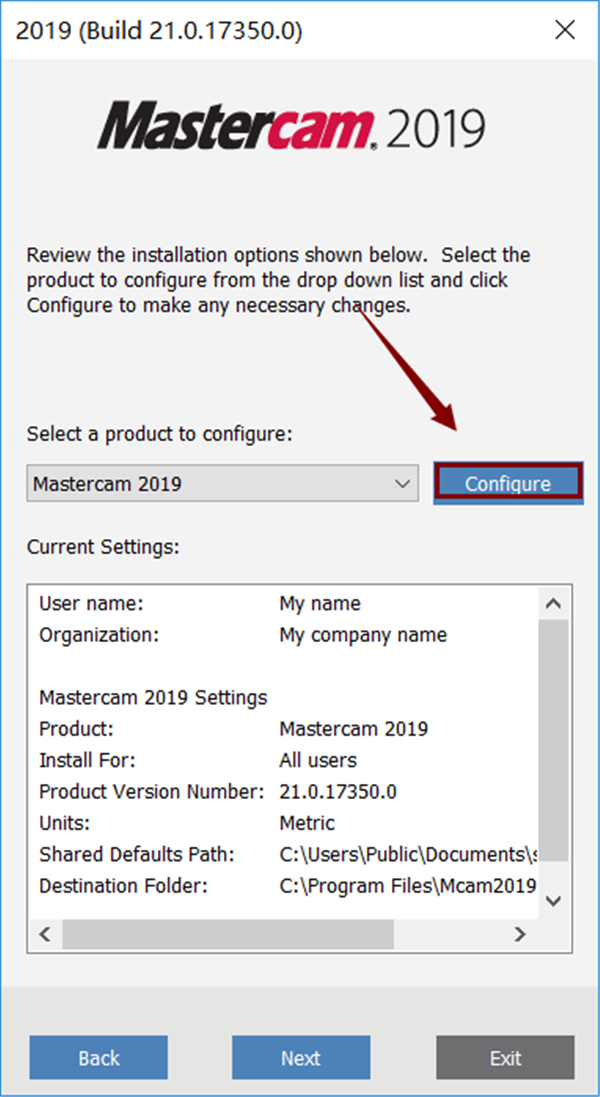
Task: Click the Shared Defaults Path value
Action: click(408, 854)
